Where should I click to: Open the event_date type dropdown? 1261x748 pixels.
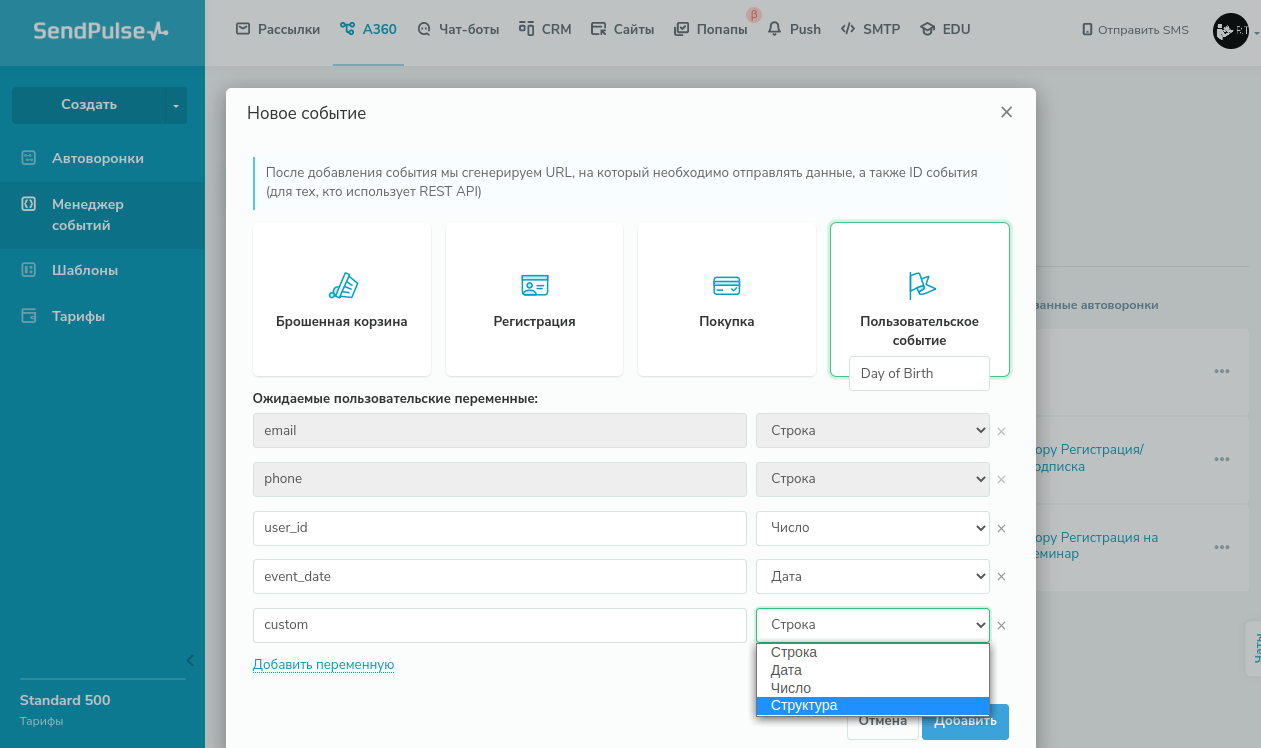[872, 577]
